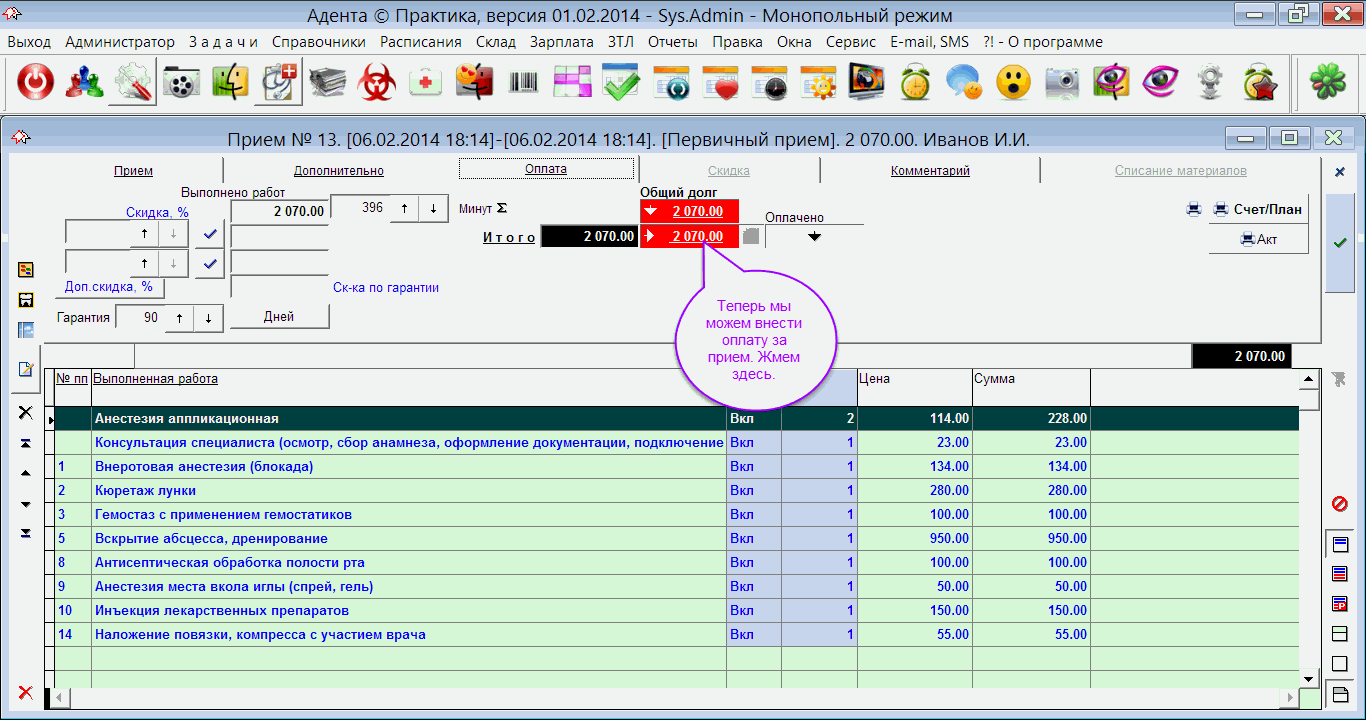Open the camera icon in toolbar
This screenshot has width=1366, height=720.
1061,83
